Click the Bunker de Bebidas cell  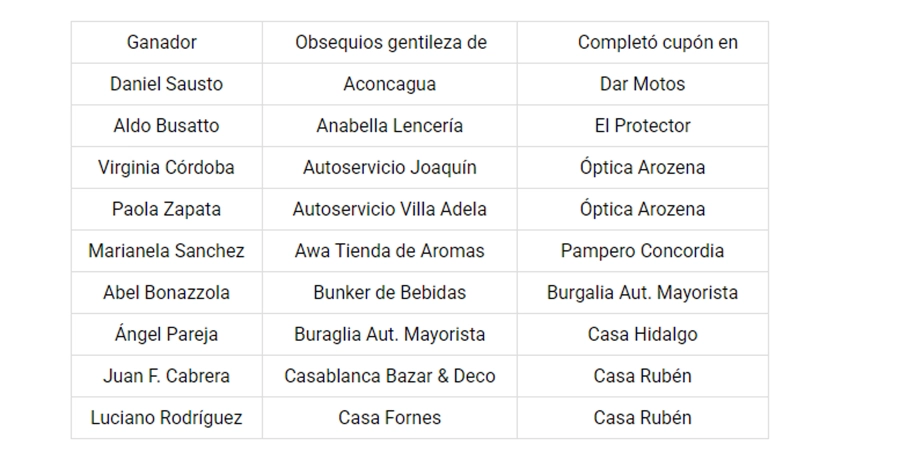[389, 293]
